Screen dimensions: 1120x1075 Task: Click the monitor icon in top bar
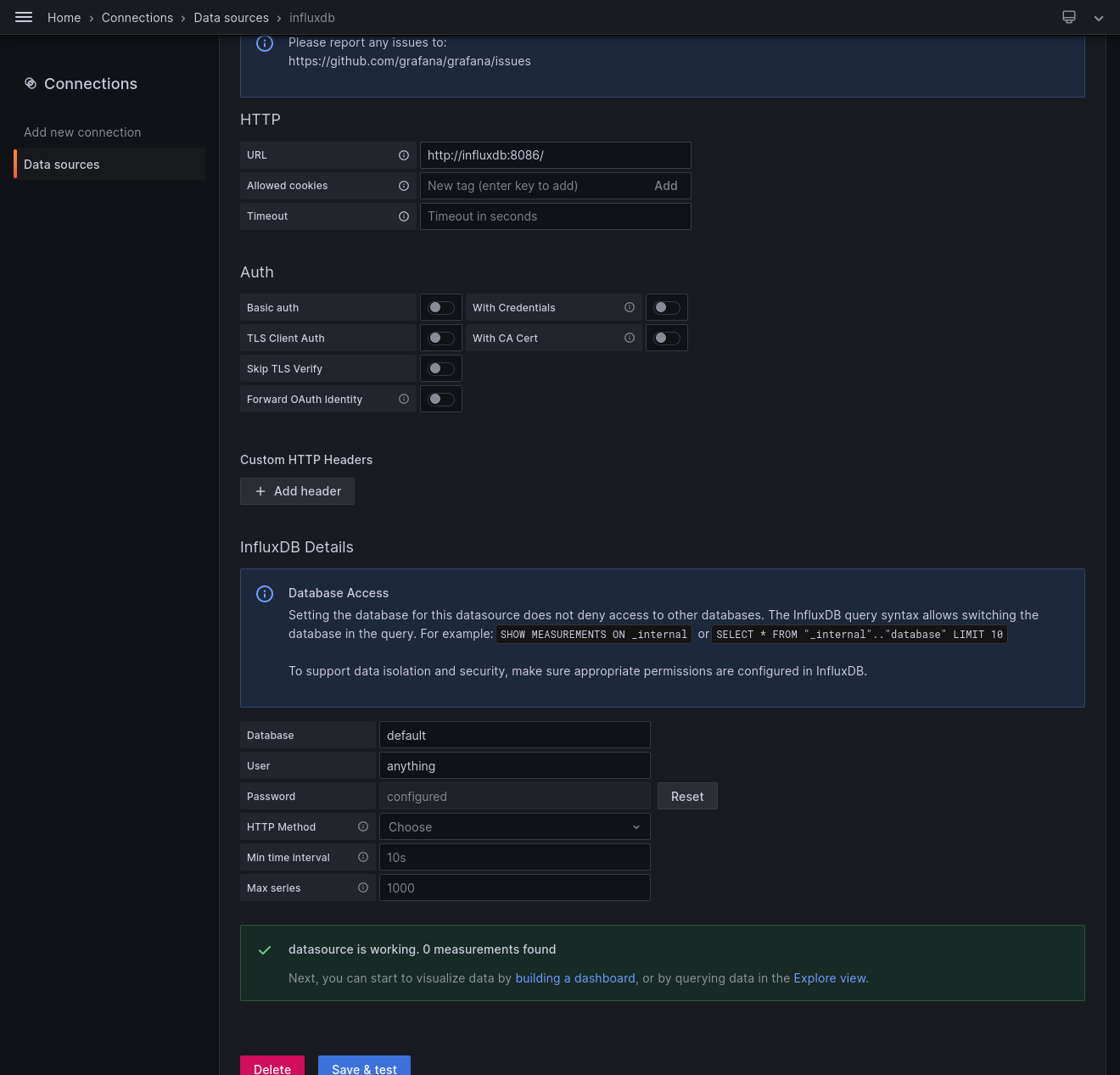tap(1069, 17)
